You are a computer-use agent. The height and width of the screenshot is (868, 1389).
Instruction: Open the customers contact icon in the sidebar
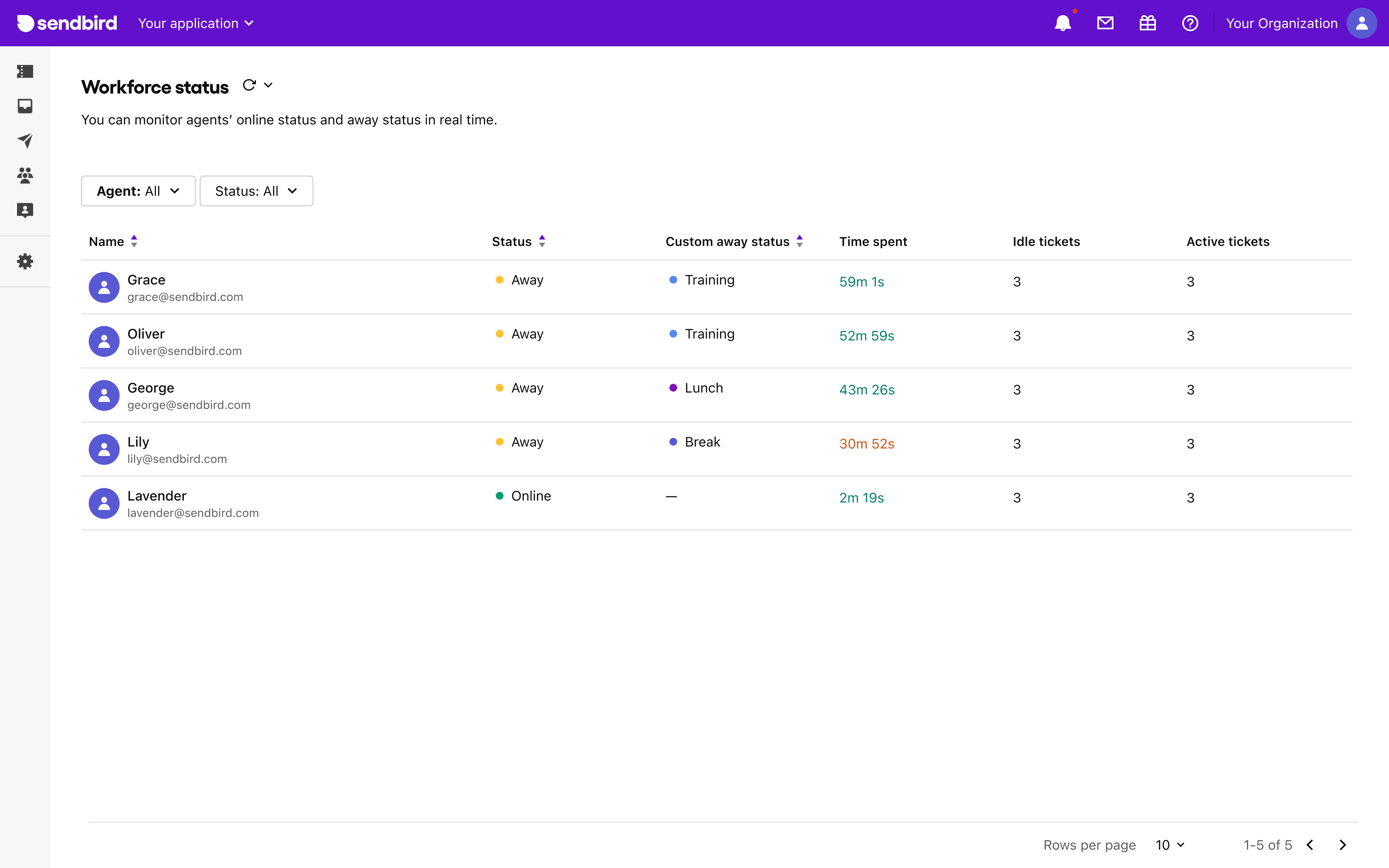click(x=25, y=210)
